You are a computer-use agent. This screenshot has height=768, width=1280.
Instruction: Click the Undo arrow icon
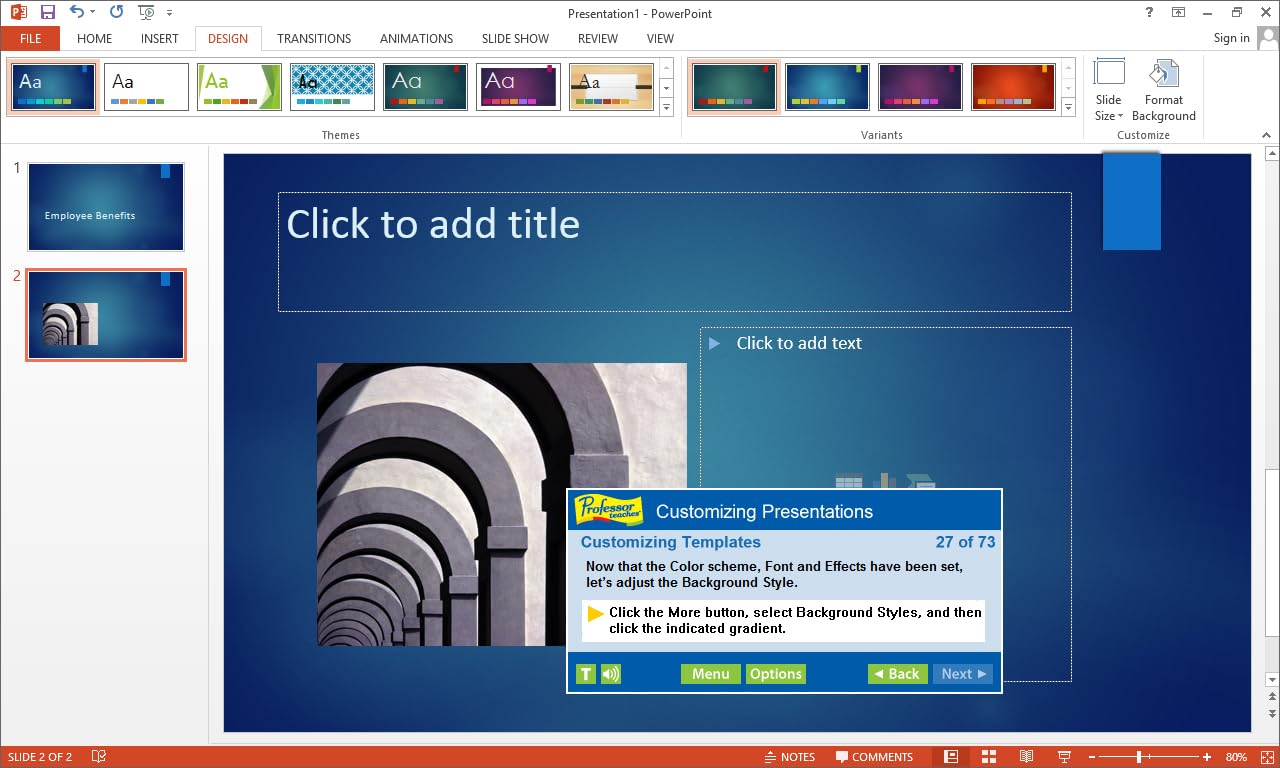pos(77,12)
